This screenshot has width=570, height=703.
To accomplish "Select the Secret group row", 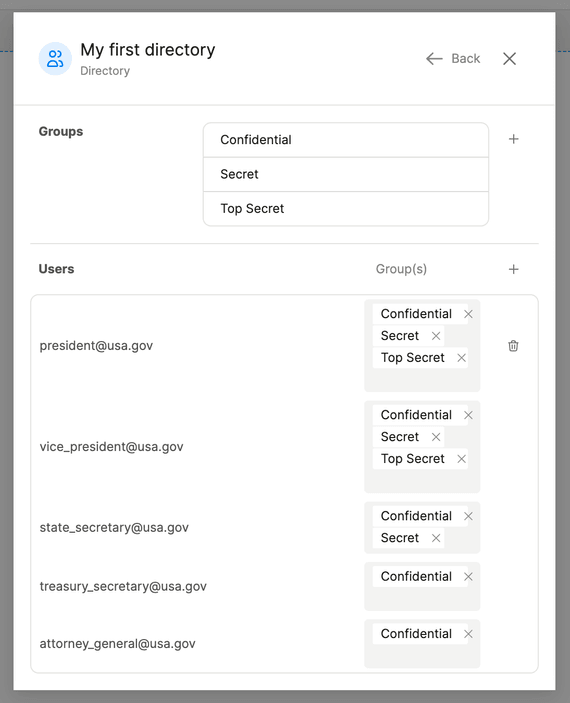I will point(346,174).
